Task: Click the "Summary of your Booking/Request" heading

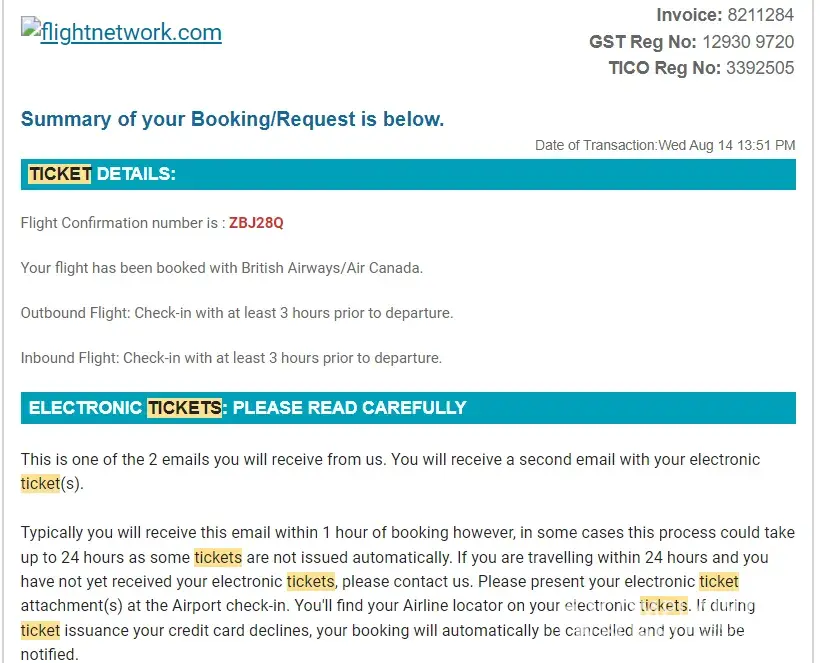Action: [232, 119]
